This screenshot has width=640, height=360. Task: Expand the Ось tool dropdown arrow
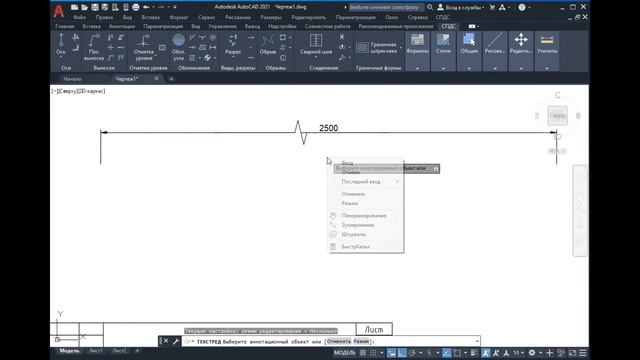61,58
